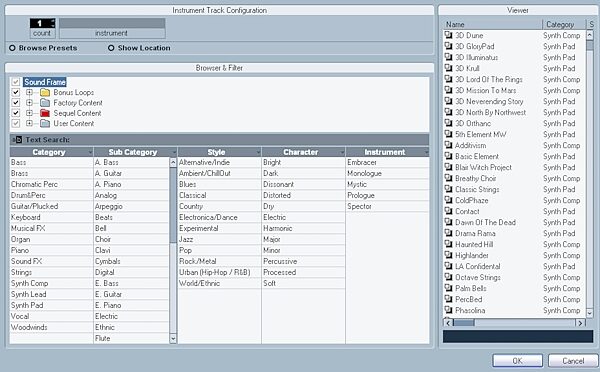Filter by Synth Pad category
The width and height of the screenshot is (600, 372).
(51, 305)
